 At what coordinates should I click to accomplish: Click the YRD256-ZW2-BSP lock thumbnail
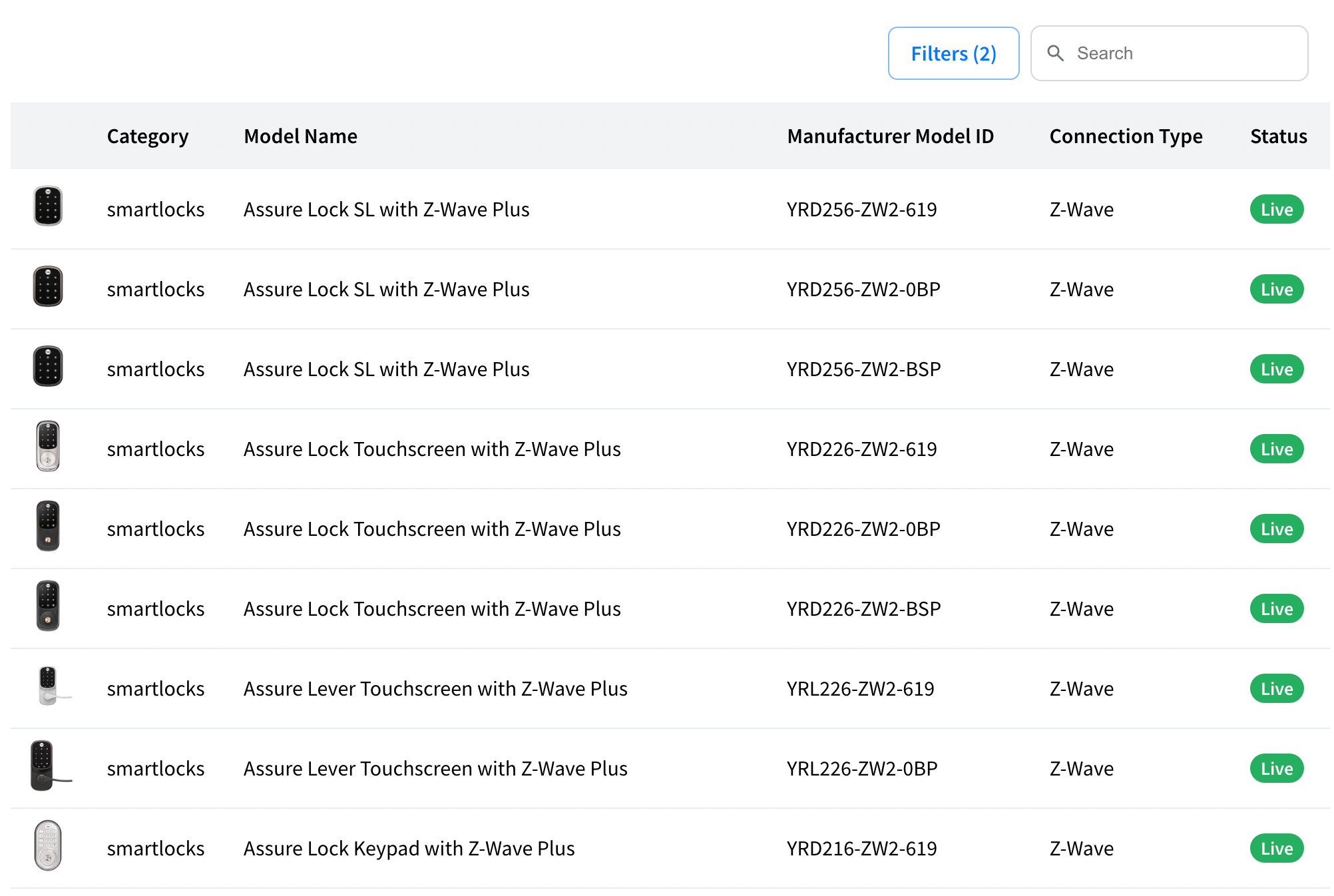[48, 366]
